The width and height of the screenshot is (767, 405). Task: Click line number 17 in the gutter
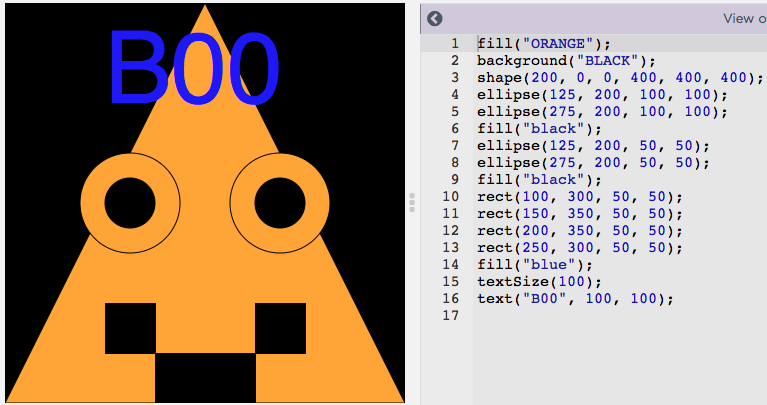[x=451, y=315]
